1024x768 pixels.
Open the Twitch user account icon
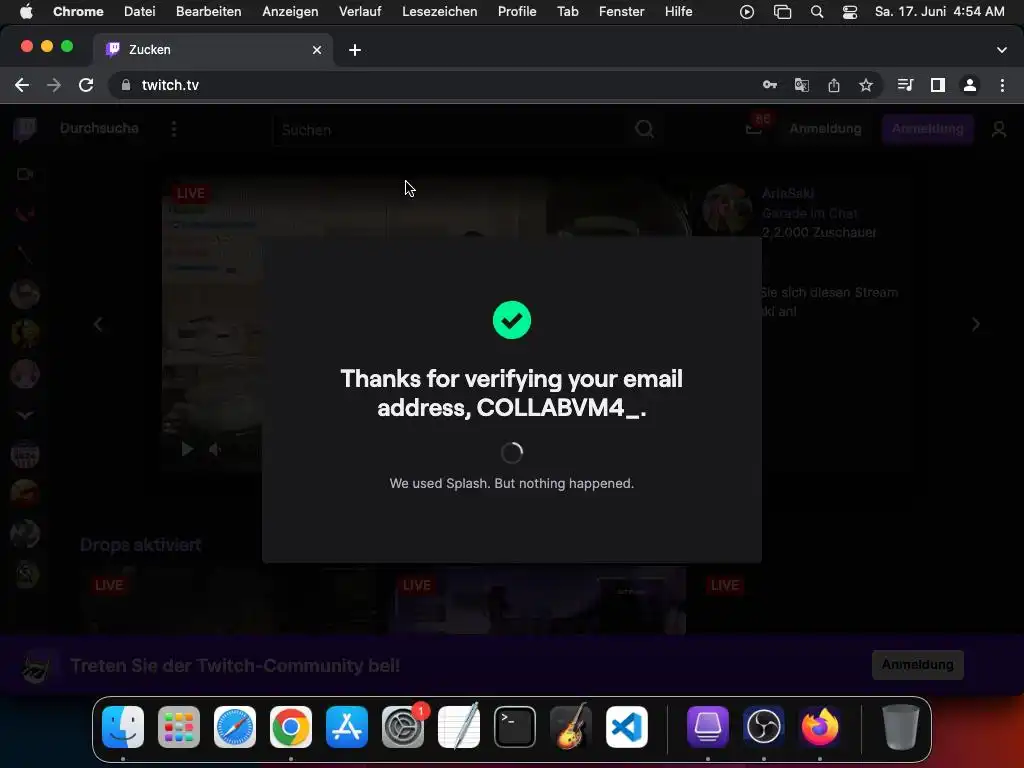999,129
